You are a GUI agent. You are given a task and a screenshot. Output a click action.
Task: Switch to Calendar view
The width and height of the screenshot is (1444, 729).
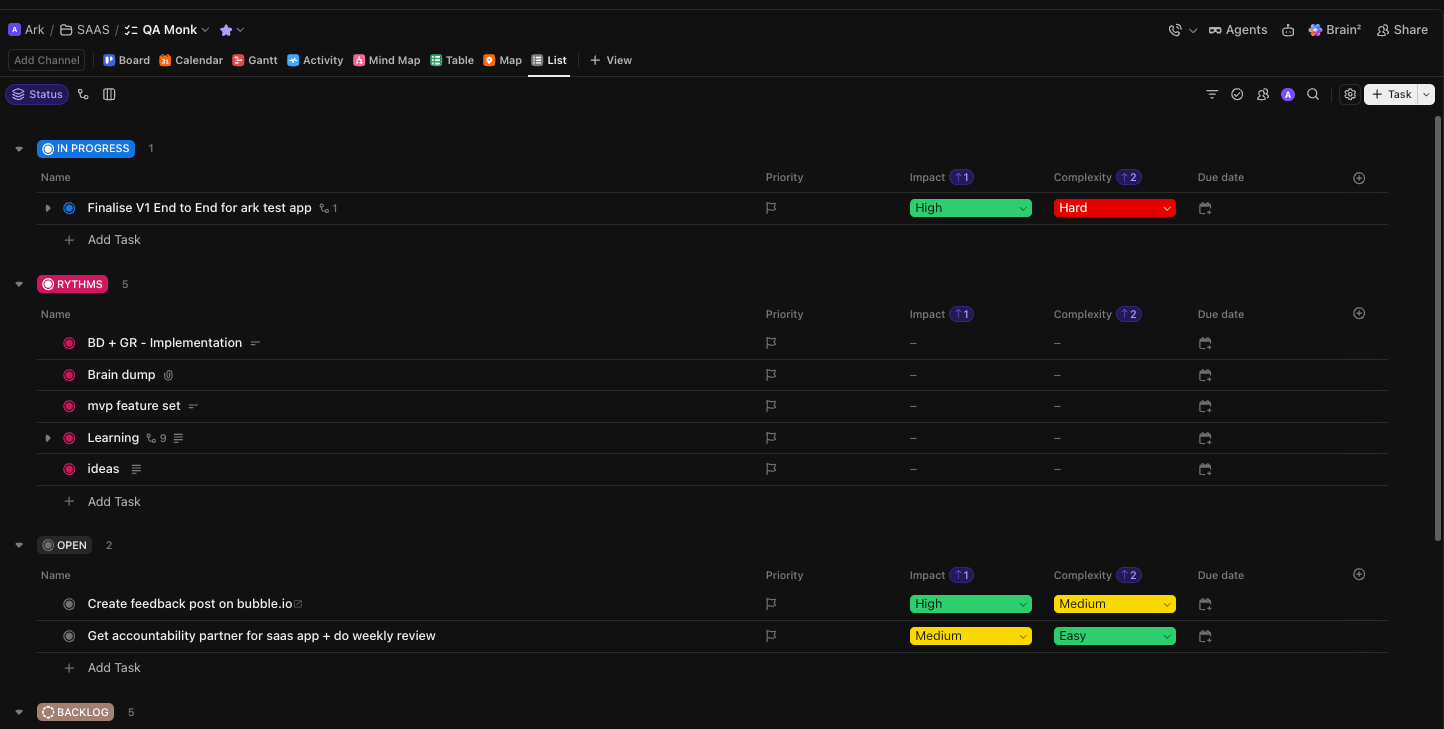[191, 60]
